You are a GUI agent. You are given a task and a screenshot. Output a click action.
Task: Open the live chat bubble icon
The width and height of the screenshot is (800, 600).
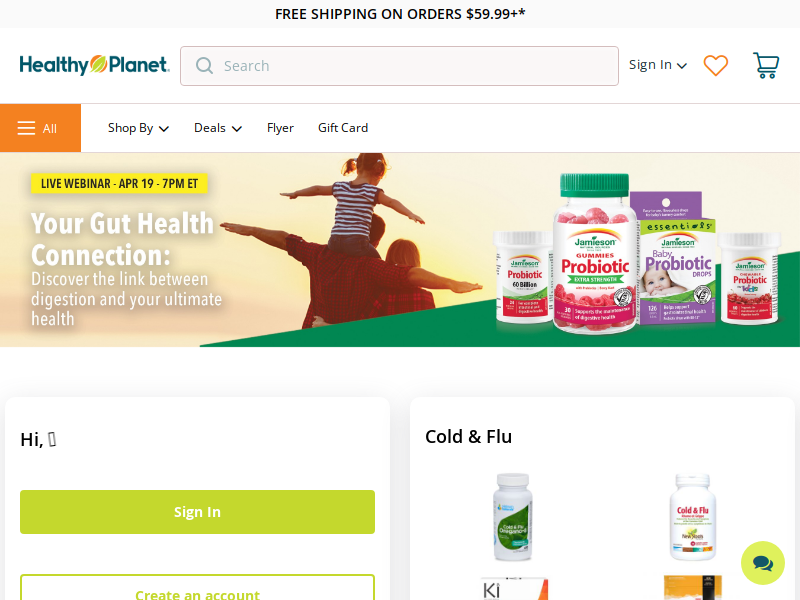click(763, 563)
